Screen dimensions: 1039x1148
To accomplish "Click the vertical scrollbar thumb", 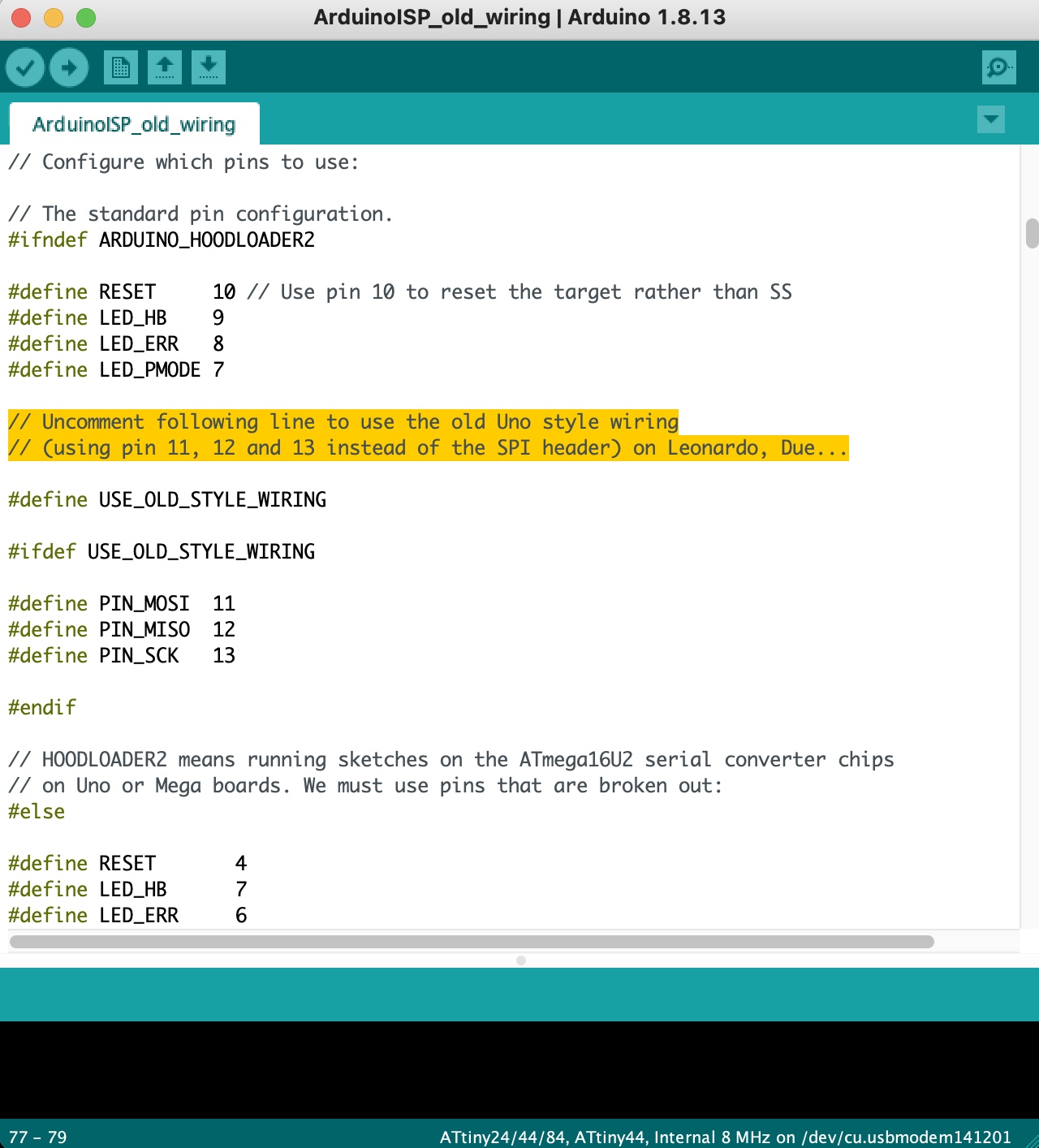I will click(x=1032, y=233).
